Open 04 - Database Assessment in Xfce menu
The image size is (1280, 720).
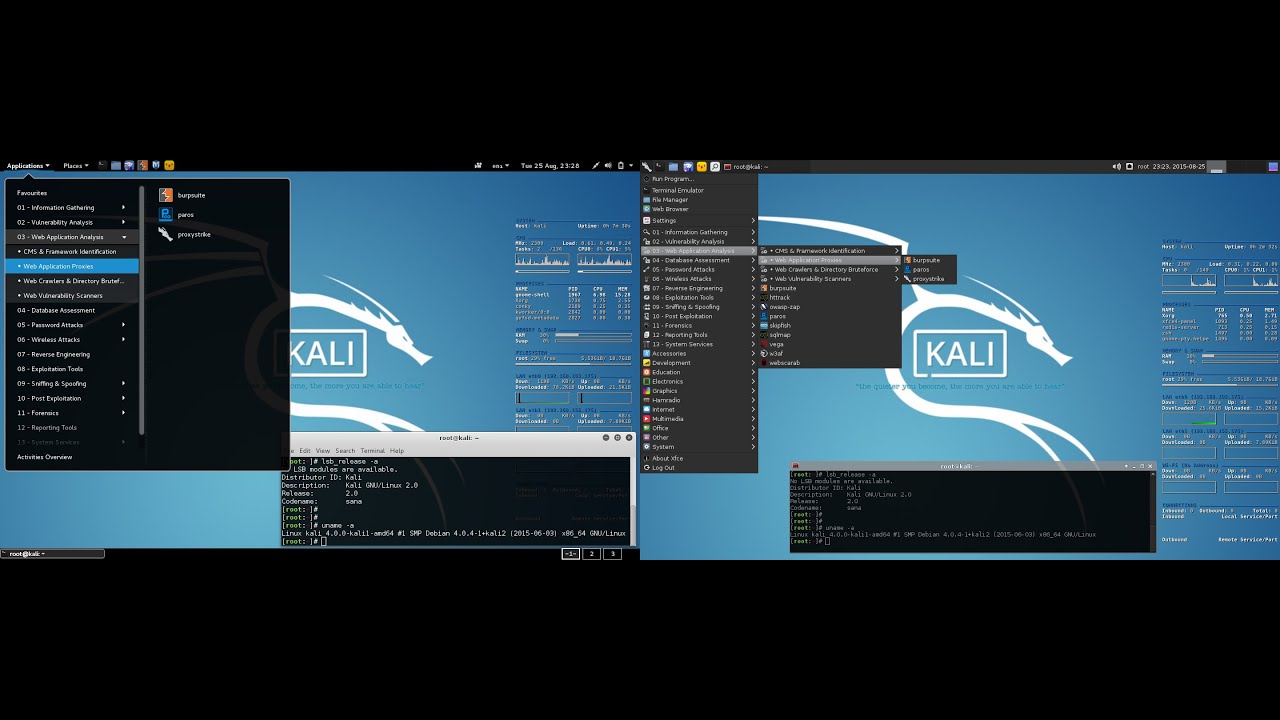pos(699,260)
